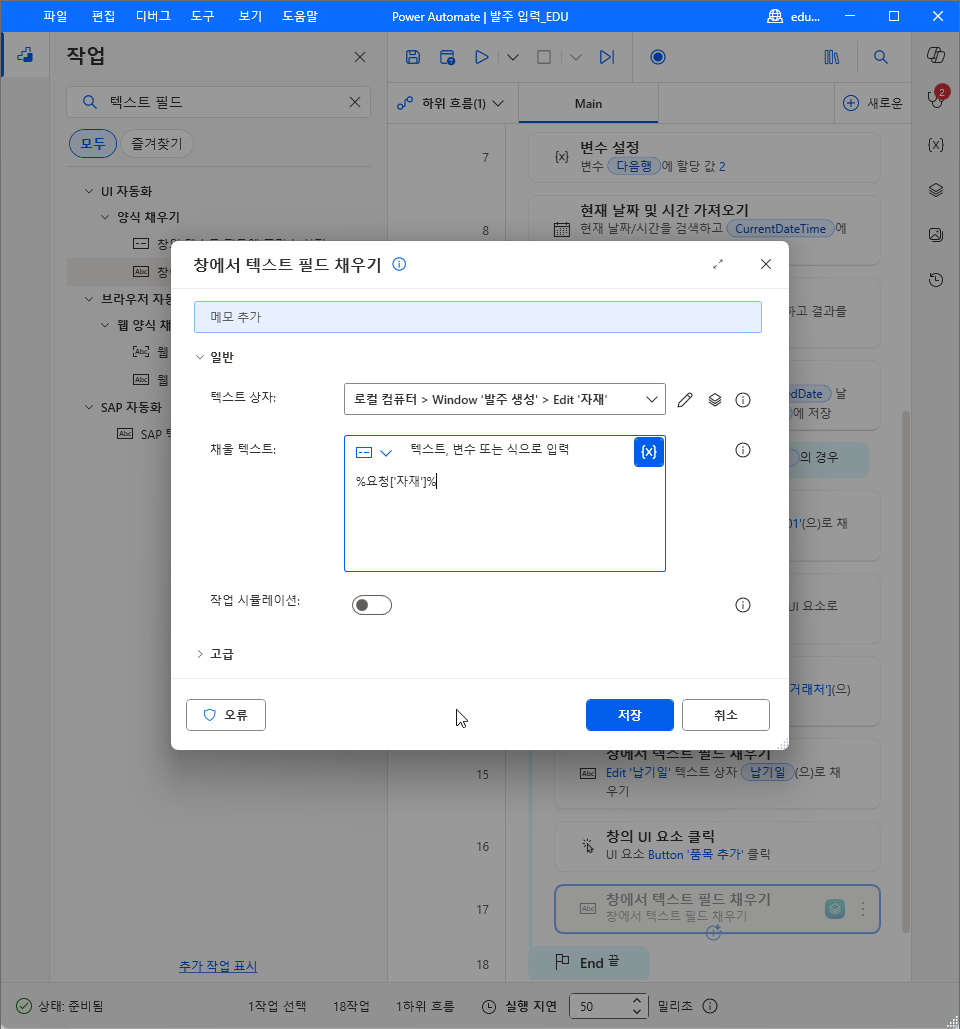Click the 저장 button
Image resolution: width=960 pixels, height=1029 pixels.
tap(630, 715)
